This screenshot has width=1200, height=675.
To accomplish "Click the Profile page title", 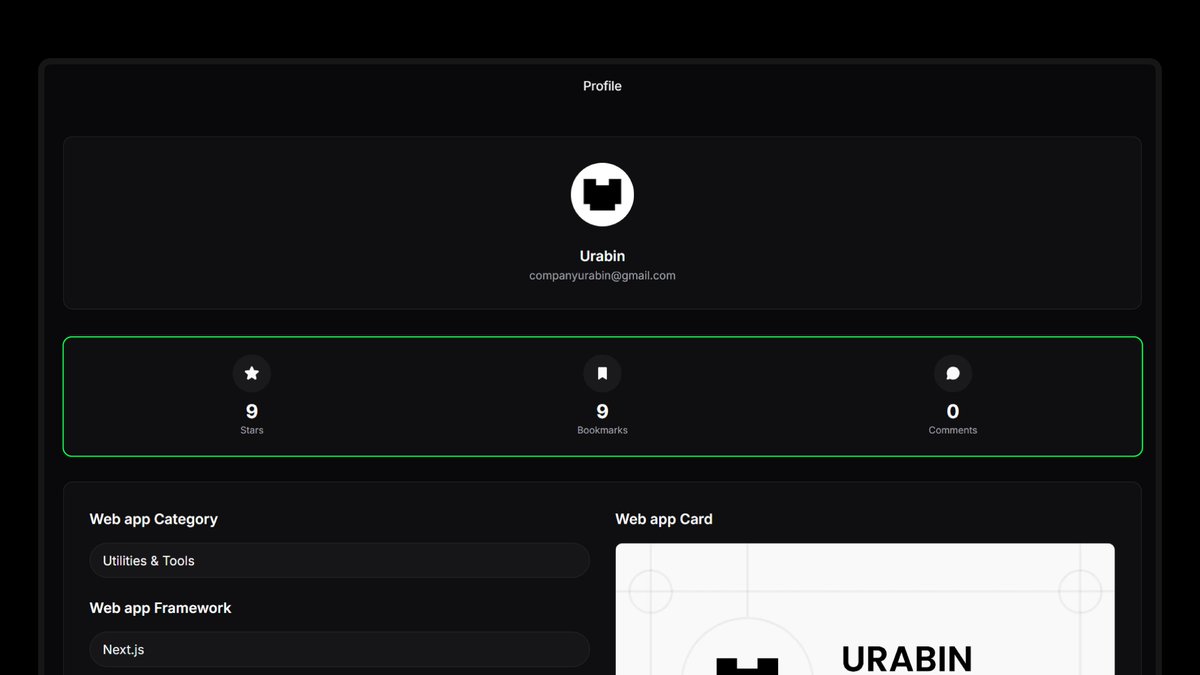I will 602,86.
